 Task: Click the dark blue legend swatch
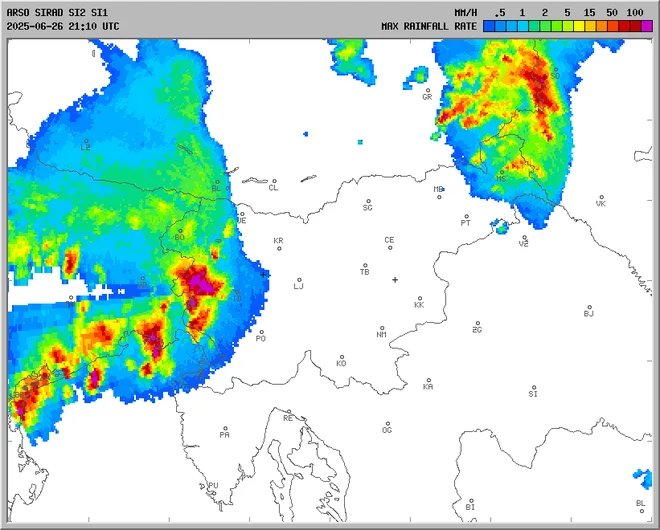tap(489, 26)
